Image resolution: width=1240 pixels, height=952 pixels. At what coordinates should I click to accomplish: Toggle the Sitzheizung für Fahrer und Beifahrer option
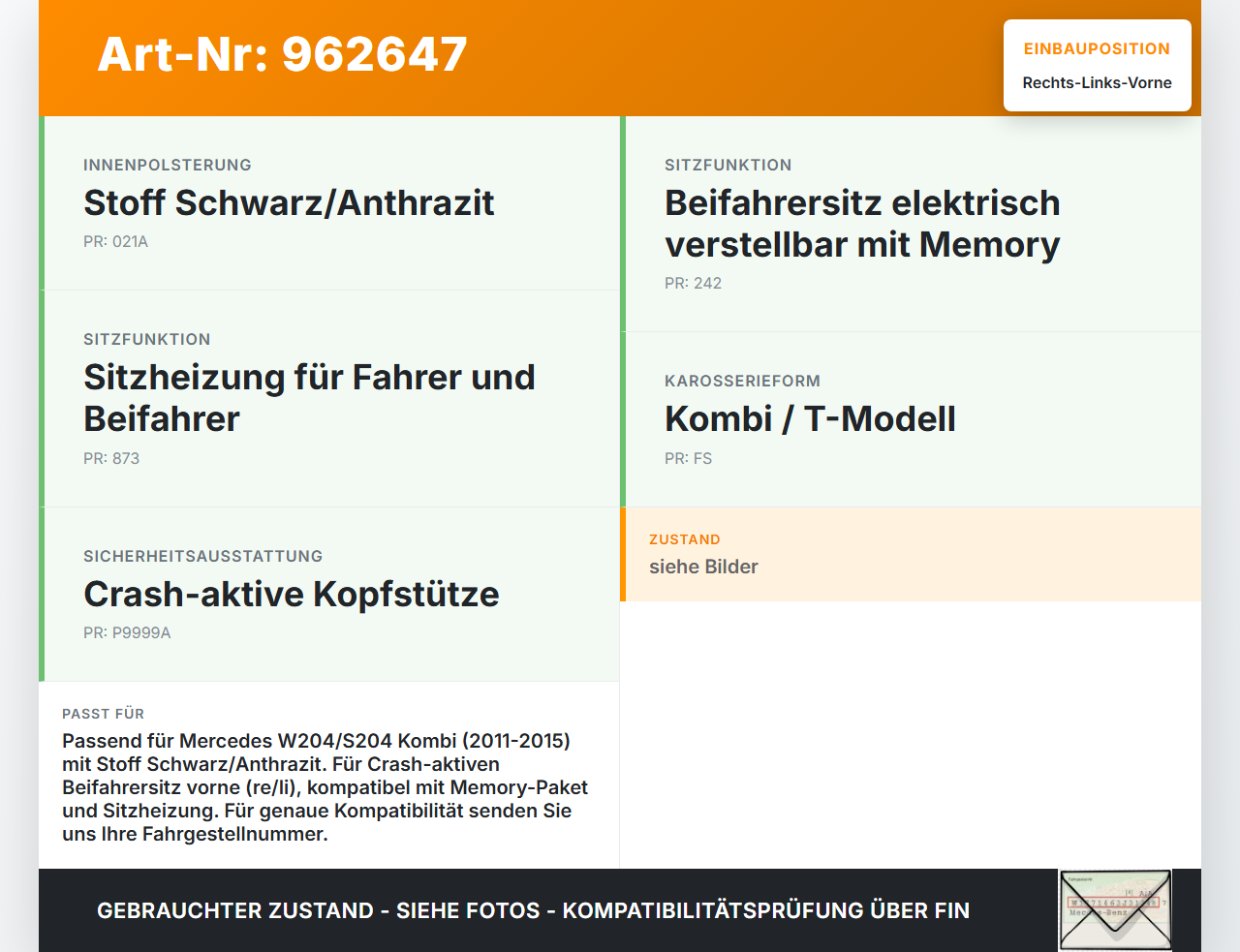pyautogui.click(x=310, y=398)
